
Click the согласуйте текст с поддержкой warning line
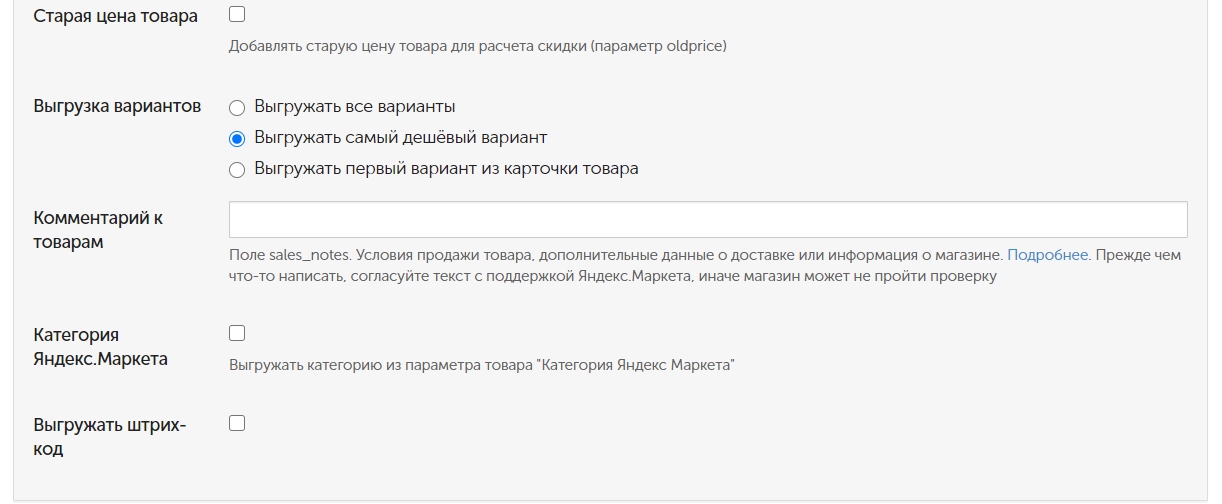[613, 276]
